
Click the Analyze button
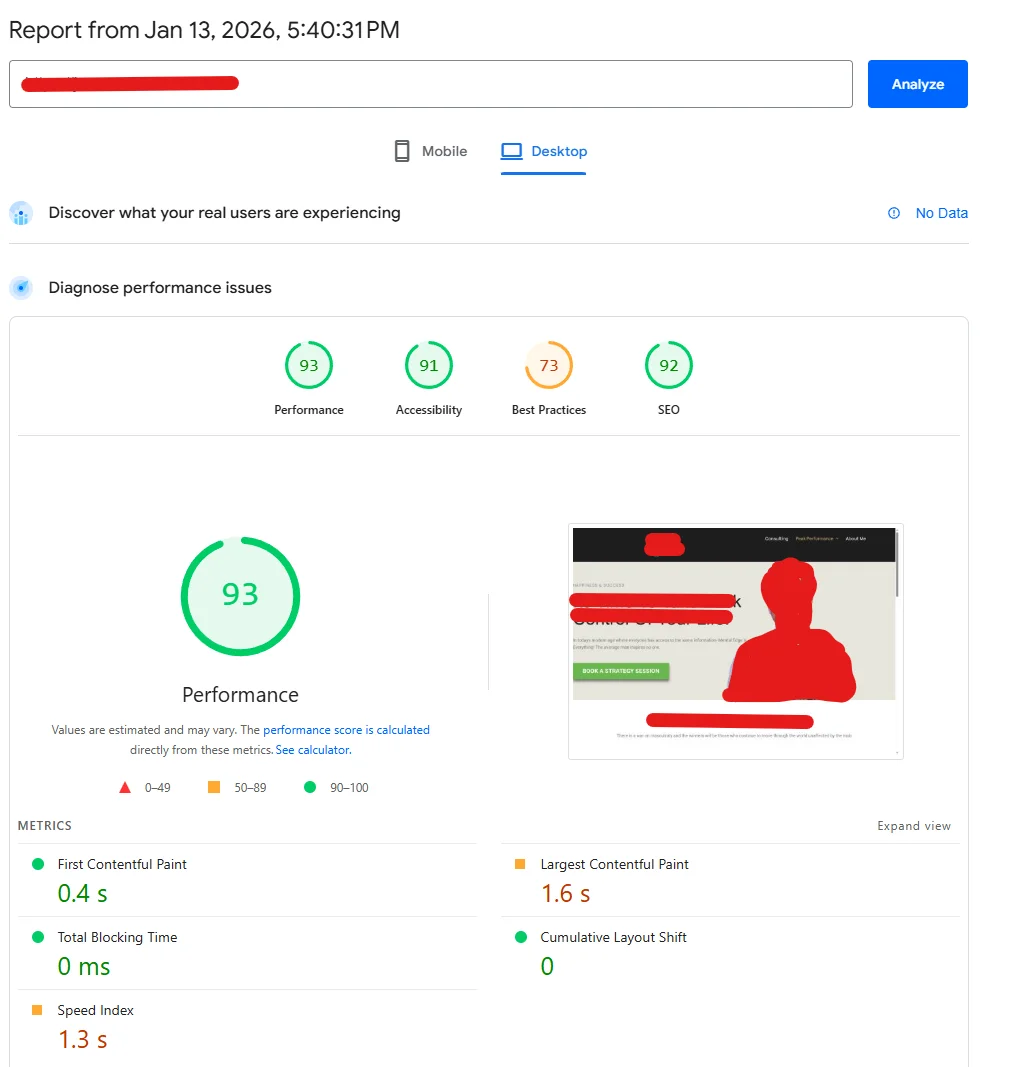916,84
